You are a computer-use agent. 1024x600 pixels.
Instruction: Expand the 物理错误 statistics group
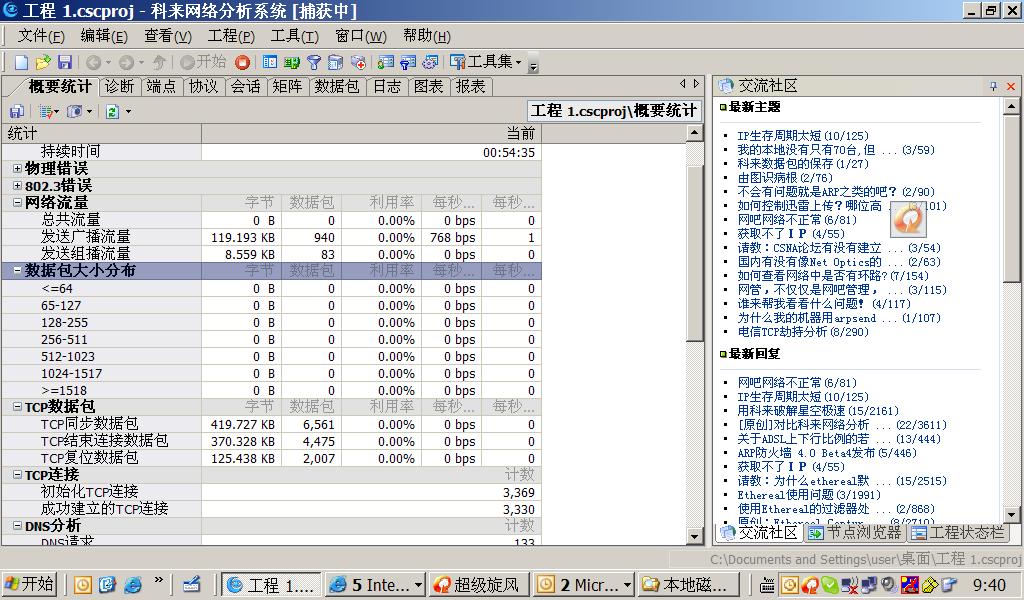click(x=17, y=169)
